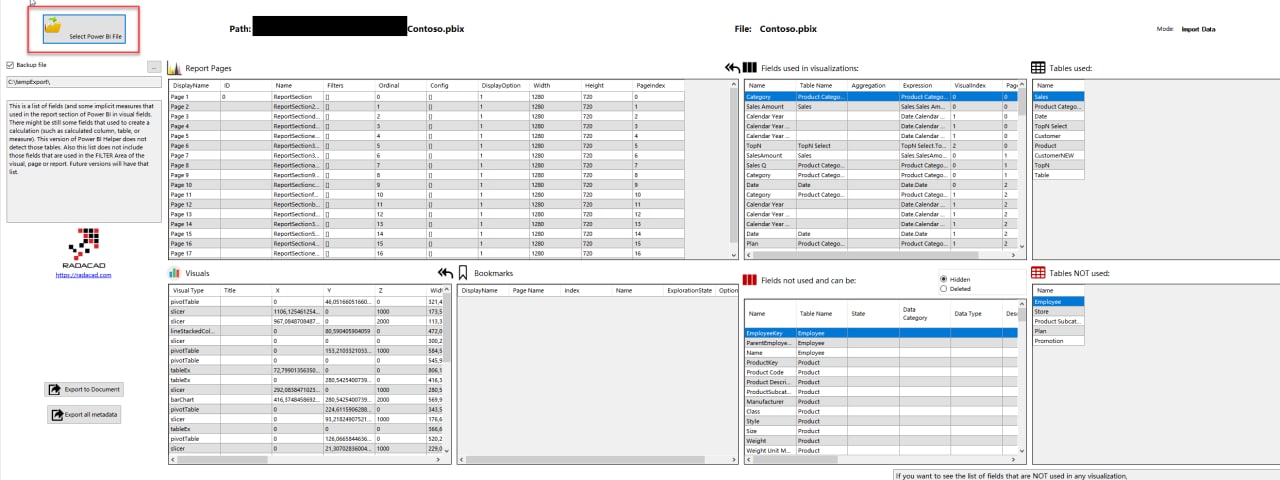Click the C:\tempExport\ path field
Image resolution: width=1280 pixels, height=480 pixels.
[x=82, y=82]
